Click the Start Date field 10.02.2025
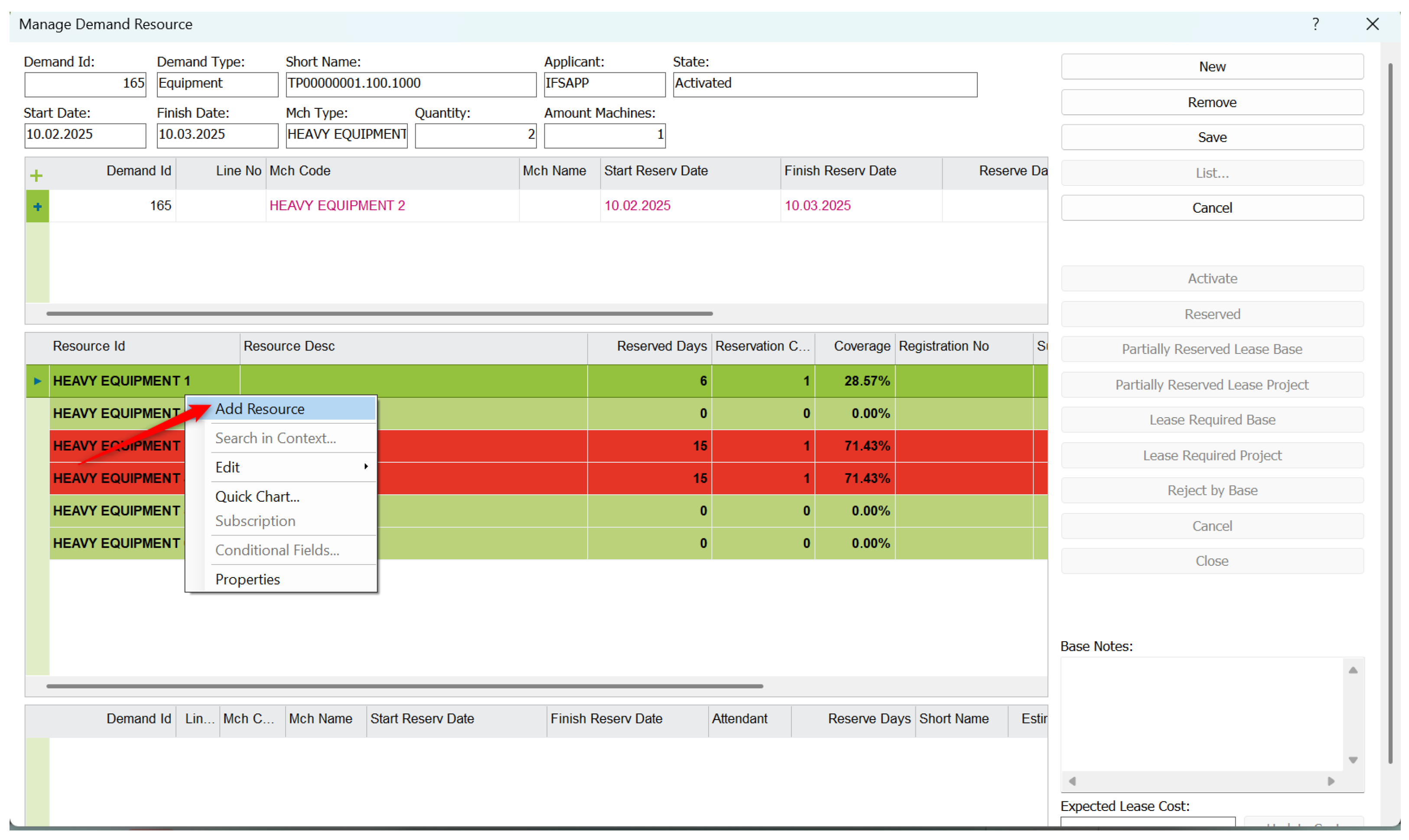This screenshot has height=840, width=1409. [85, 135]
